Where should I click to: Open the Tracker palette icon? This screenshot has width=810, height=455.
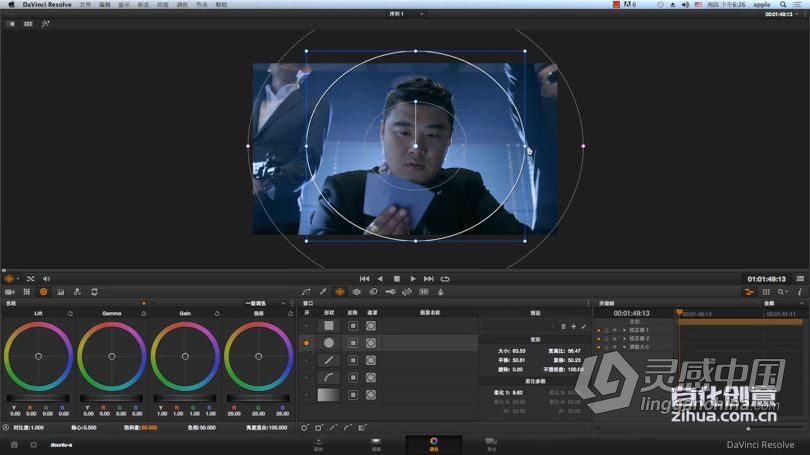coord(356,292)
